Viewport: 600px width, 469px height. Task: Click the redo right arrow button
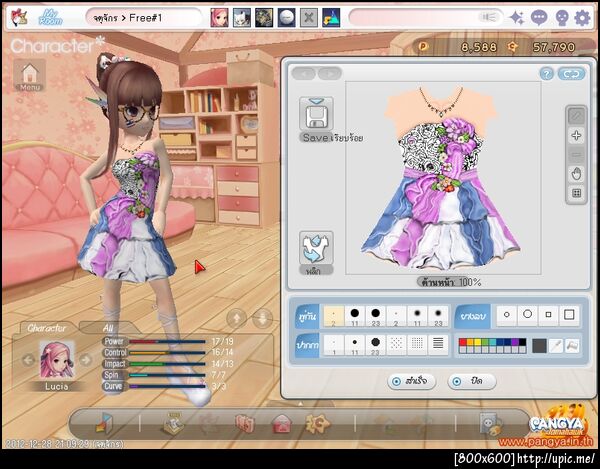point(330,73)
